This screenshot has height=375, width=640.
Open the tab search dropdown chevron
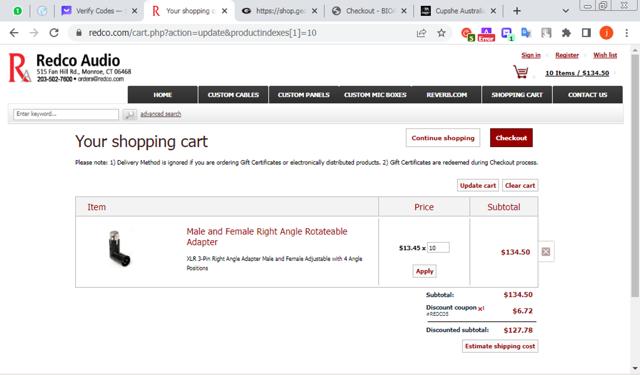pyautogui.click(x=565, y=11)
